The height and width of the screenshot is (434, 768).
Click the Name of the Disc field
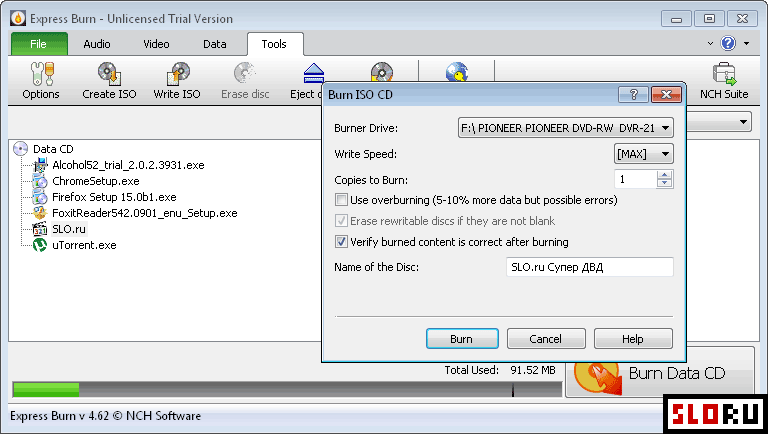click(x=590, y=267)
